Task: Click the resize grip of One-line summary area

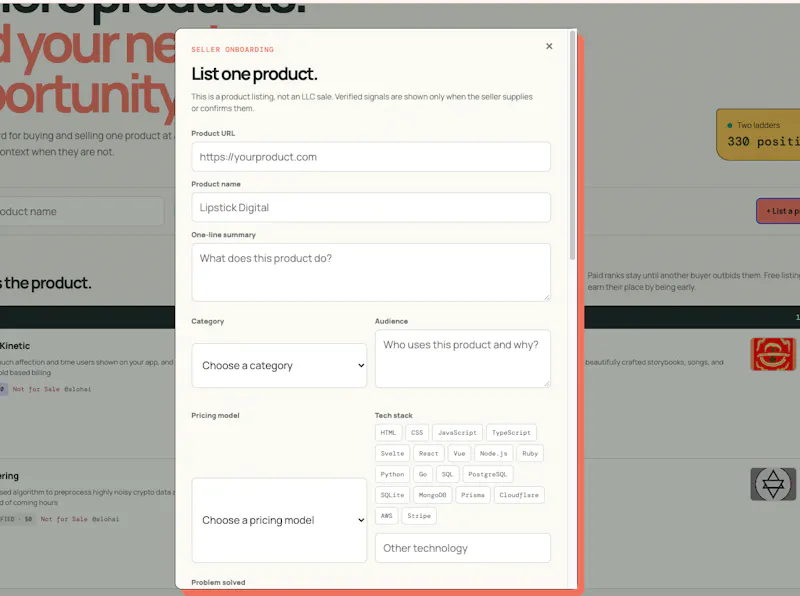Action: [547, 297]
